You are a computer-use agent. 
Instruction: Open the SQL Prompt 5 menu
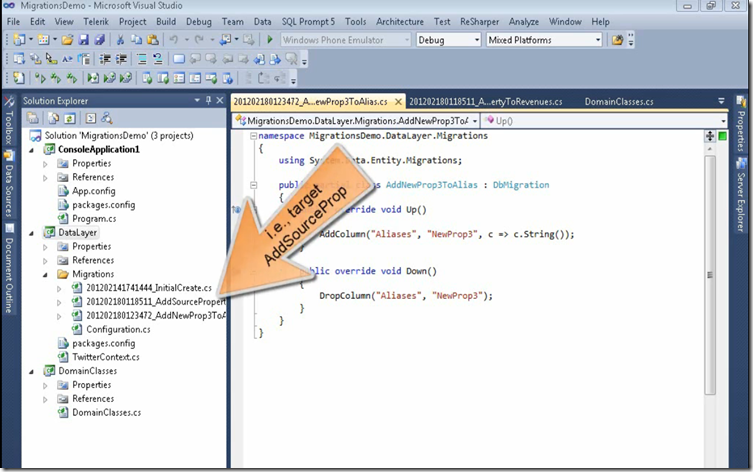[x=308, y=22]
